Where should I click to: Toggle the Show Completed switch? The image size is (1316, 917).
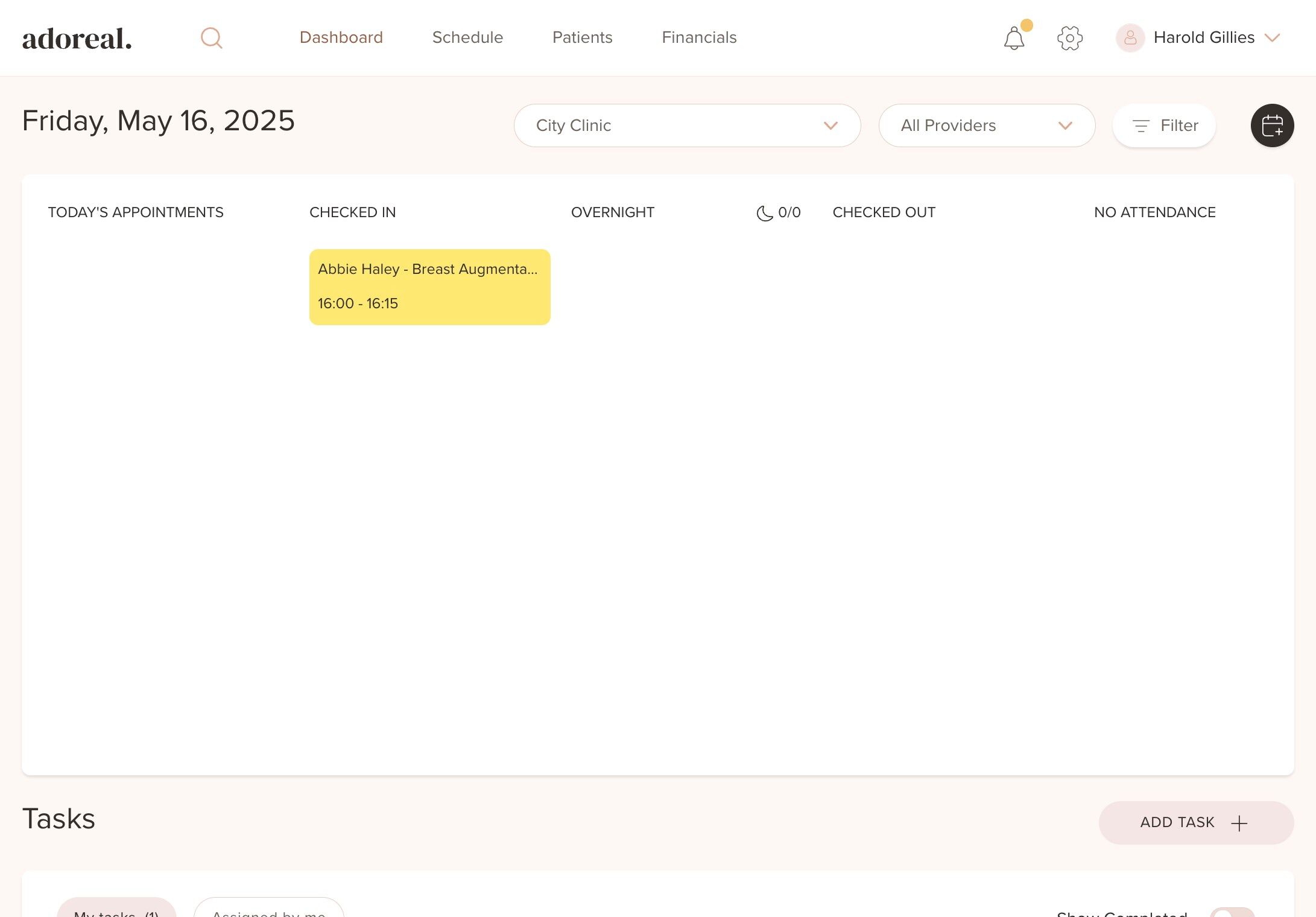tap(1232, 912)
